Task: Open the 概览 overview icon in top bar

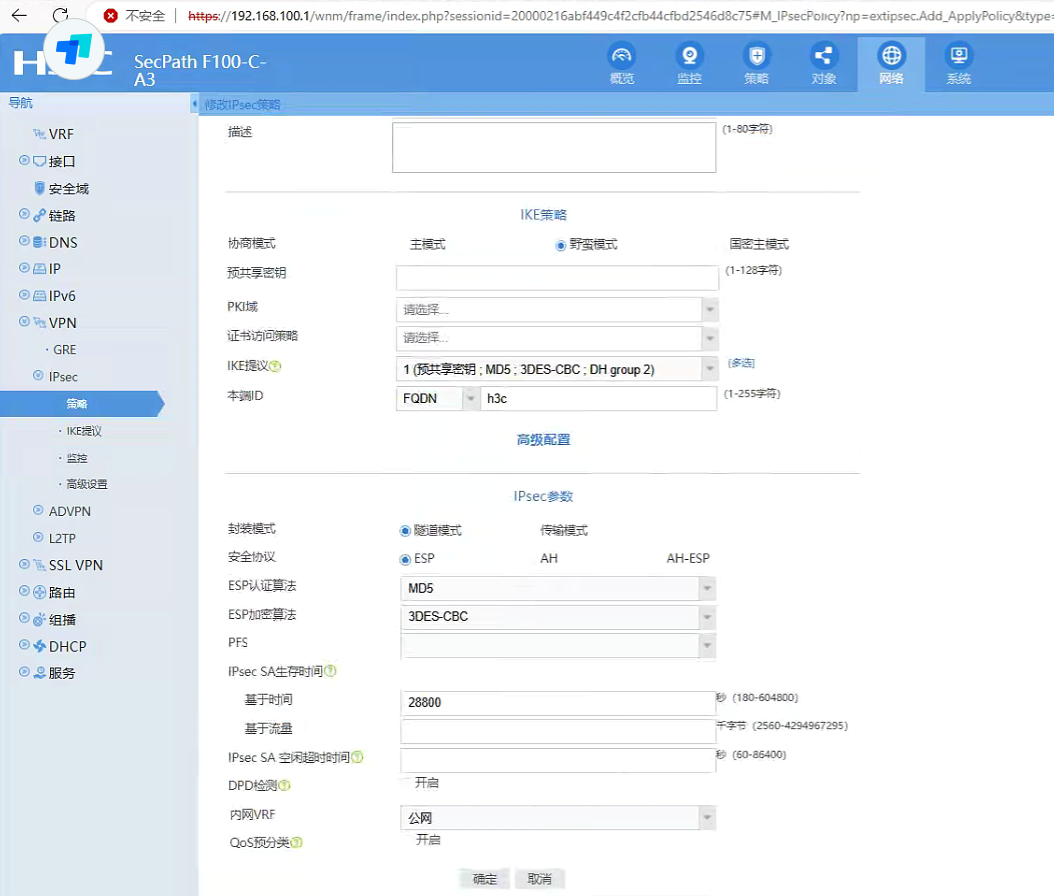Action: [x=622, y=63]
